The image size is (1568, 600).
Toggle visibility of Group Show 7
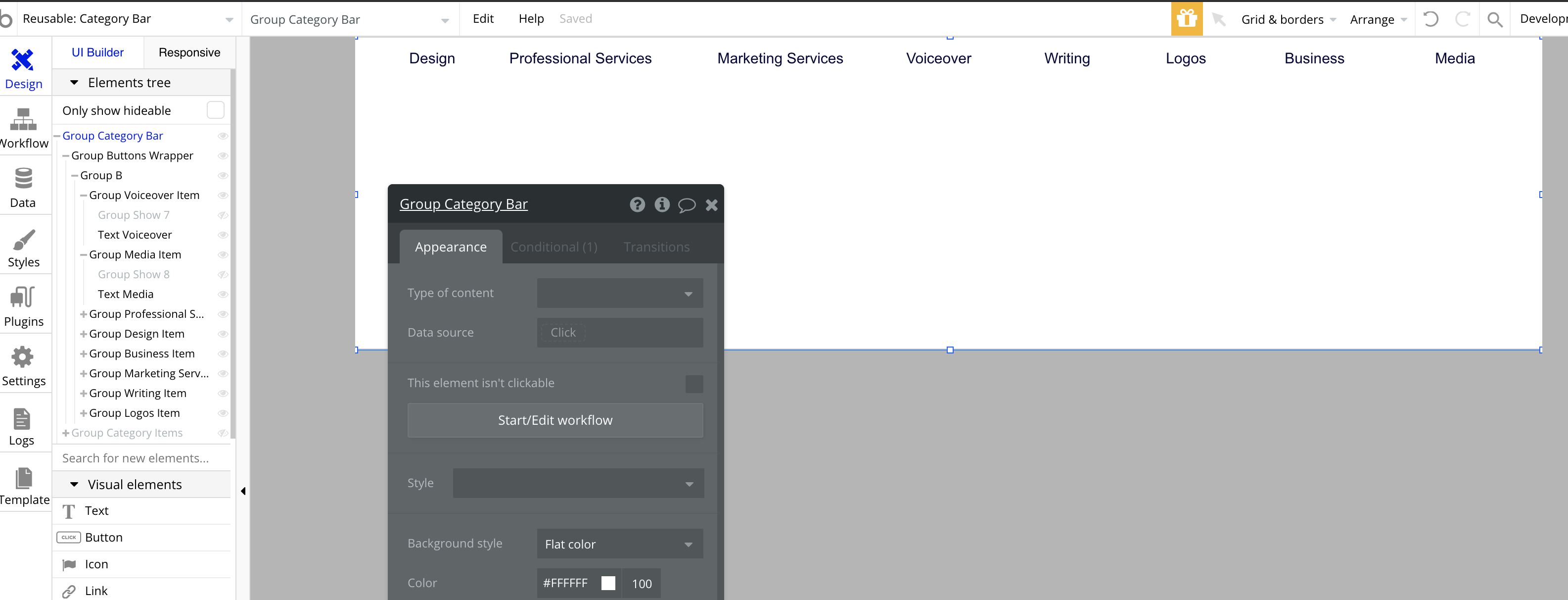coord(223,215)
